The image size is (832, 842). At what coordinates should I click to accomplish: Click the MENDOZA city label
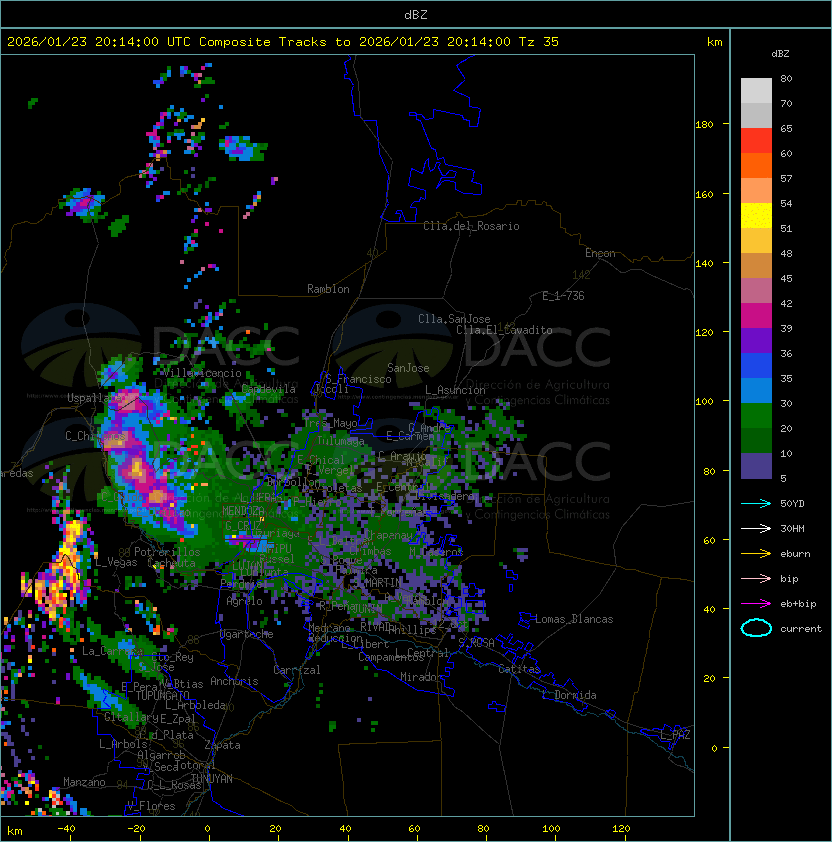tap(243, 510)
